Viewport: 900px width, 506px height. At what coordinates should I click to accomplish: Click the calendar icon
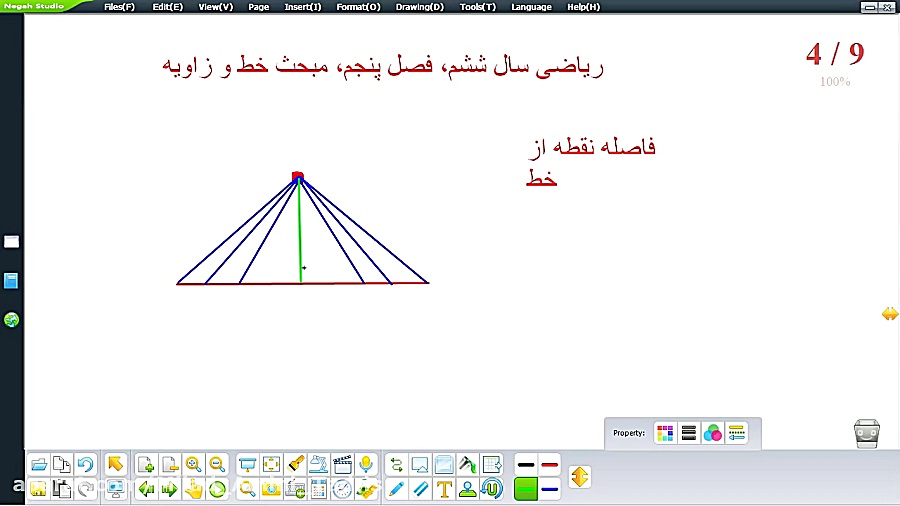(x=319, y=489)
